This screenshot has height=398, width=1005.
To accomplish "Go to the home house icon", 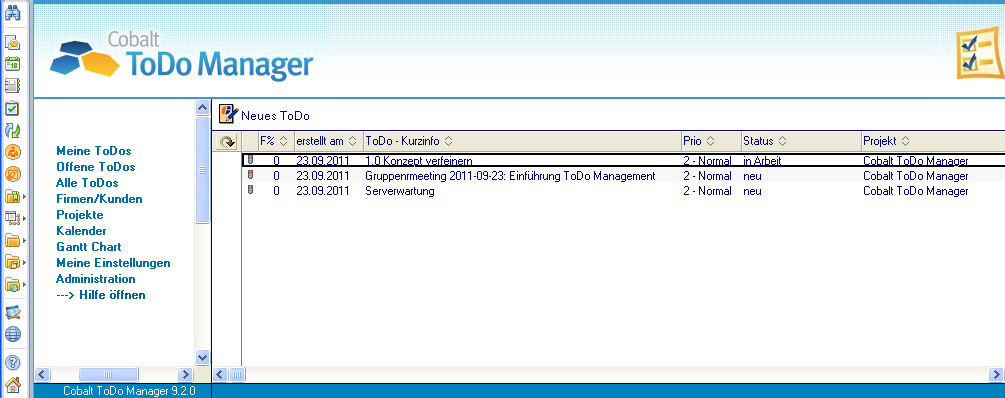I will pyautogui.click(x=13, y=385).
